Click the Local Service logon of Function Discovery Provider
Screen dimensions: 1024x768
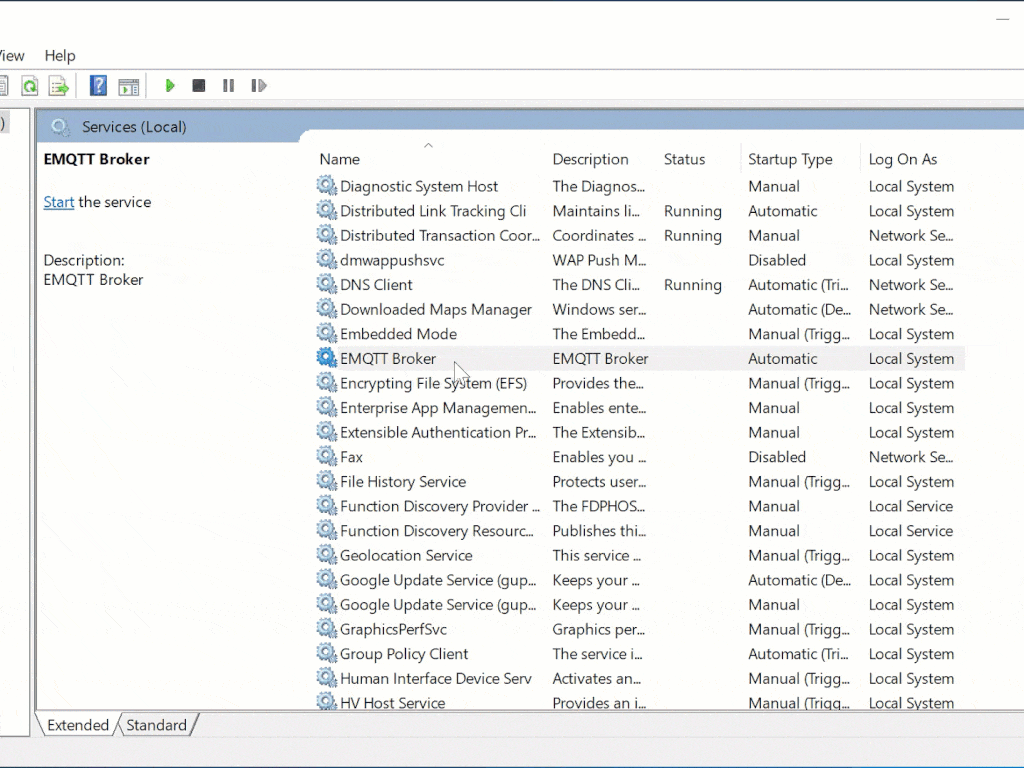910,506
